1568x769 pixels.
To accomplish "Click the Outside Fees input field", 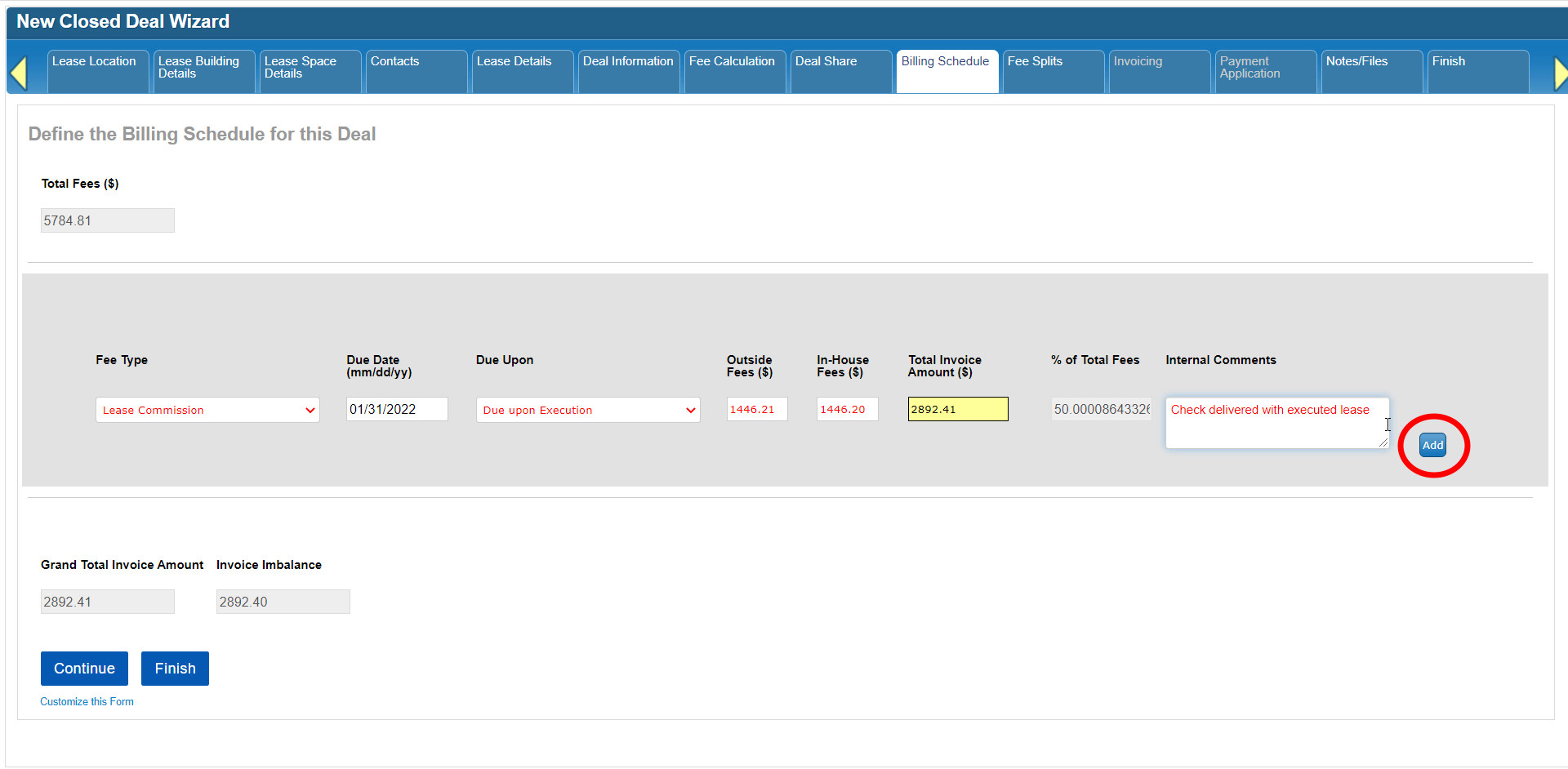I will 757,410.
